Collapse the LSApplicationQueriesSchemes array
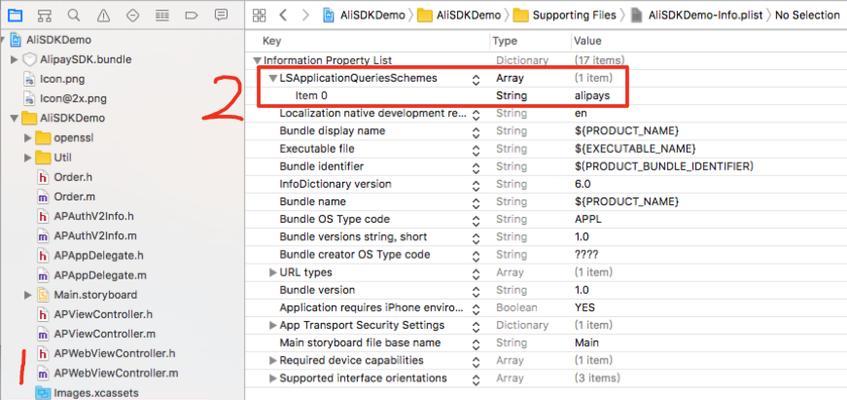The width and height of the screenshot is (847, 400). (x=273, y=78)
